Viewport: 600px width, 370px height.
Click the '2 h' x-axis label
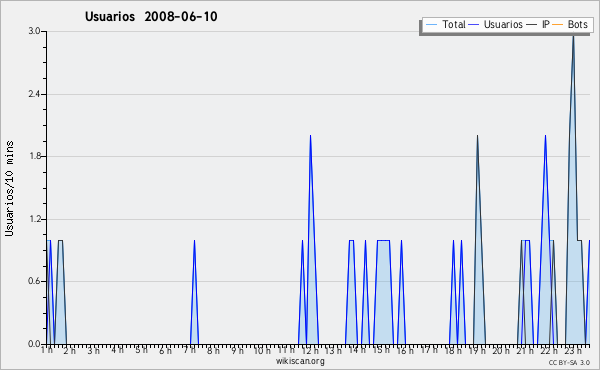70,350
